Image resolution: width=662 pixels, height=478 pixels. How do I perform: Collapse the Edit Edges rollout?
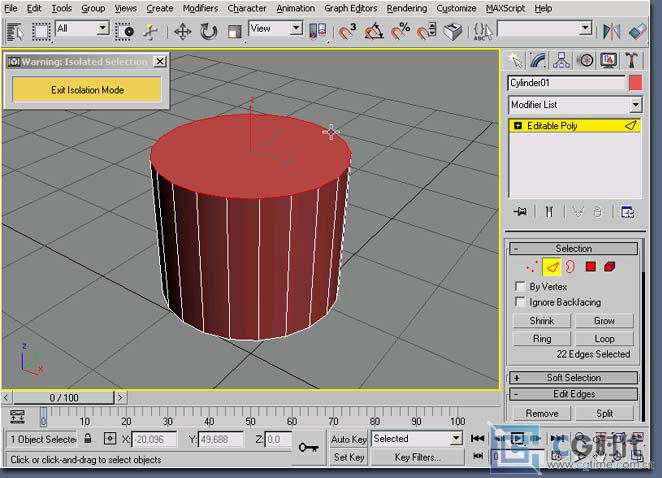(x=573, y=394)
